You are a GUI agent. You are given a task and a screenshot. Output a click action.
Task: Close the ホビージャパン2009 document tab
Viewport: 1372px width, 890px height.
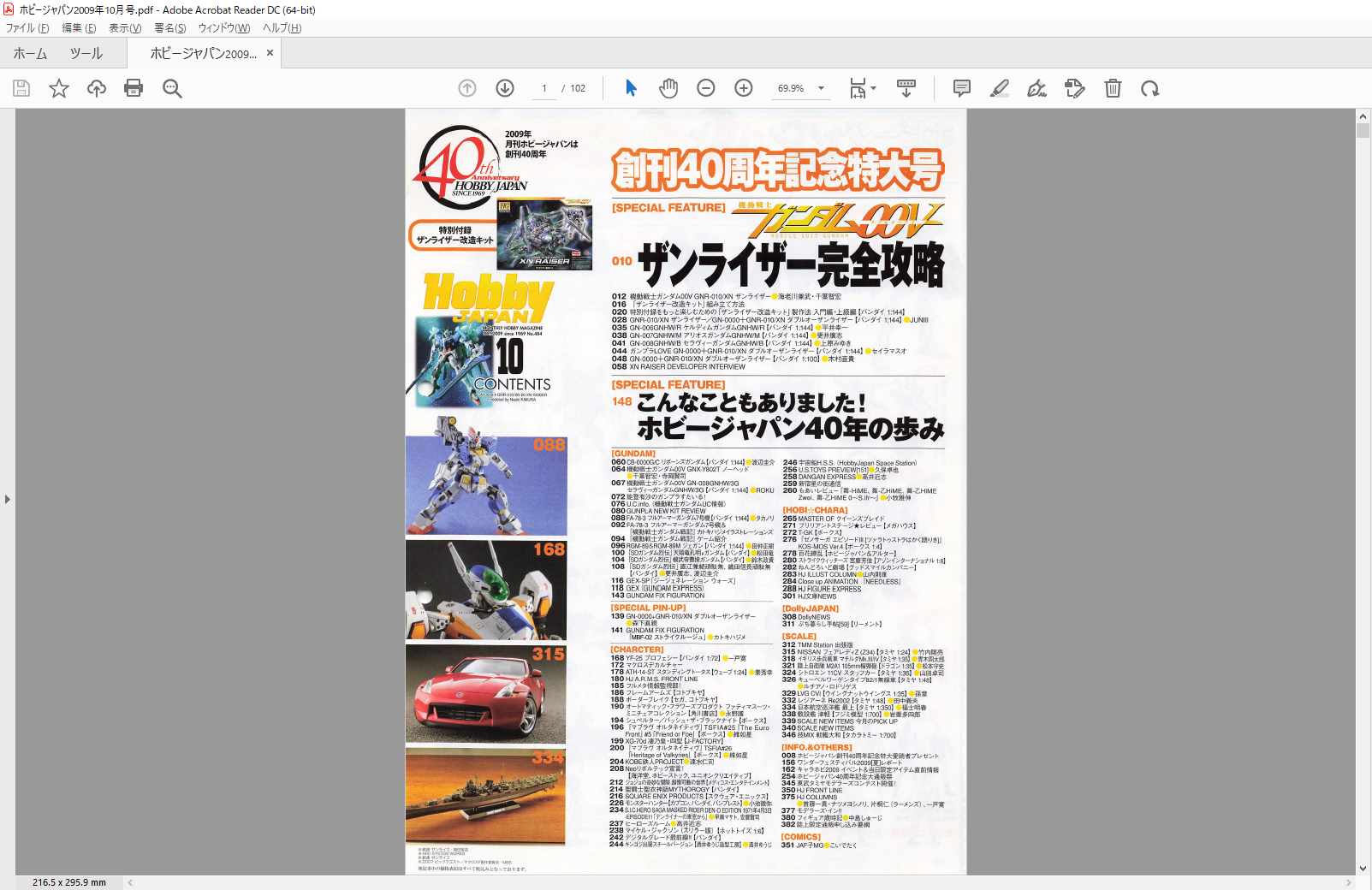click(x=270, y=53)
